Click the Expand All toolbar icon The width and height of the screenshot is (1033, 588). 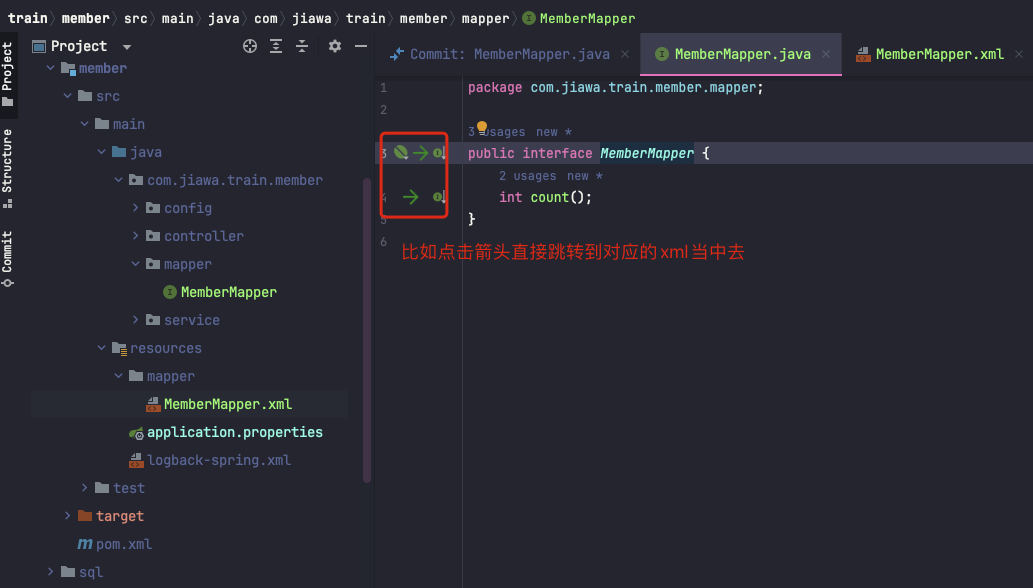(276, 46)
